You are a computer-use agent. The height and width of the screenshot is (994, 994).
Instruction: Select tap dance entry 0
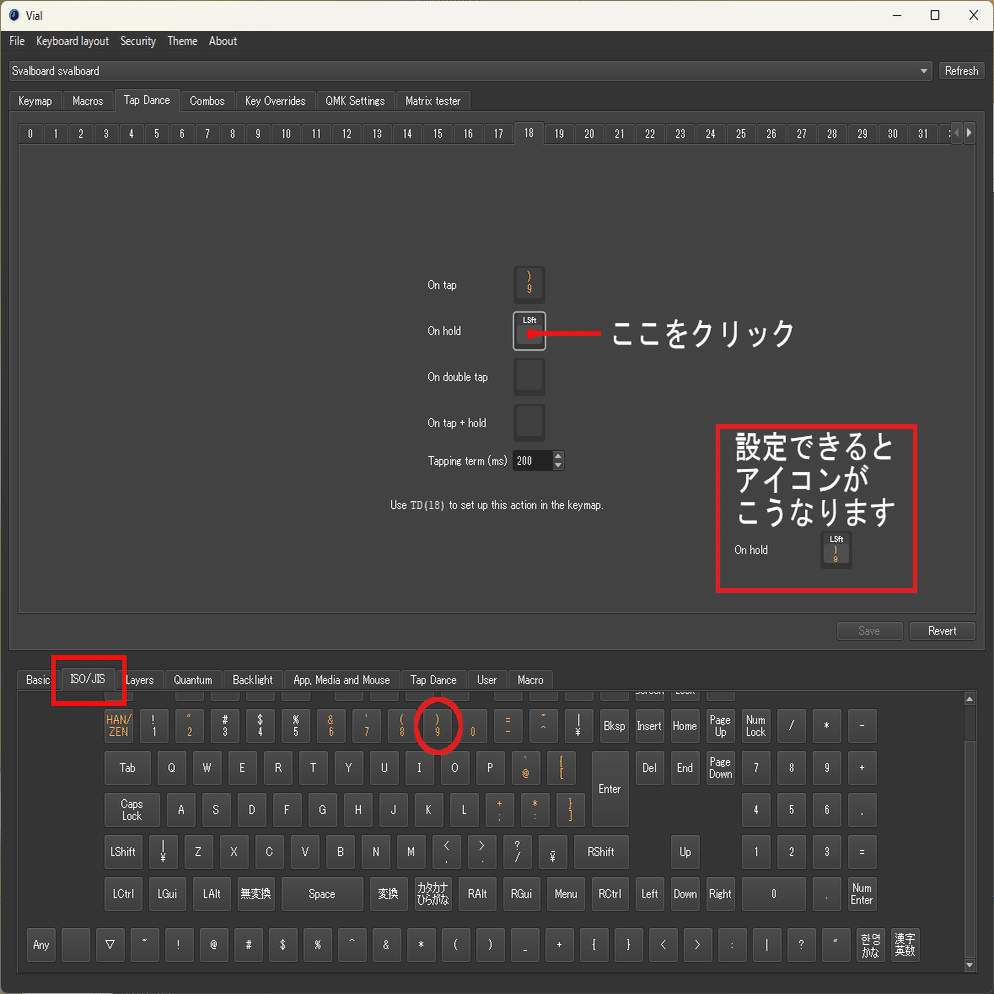point(30,134)
